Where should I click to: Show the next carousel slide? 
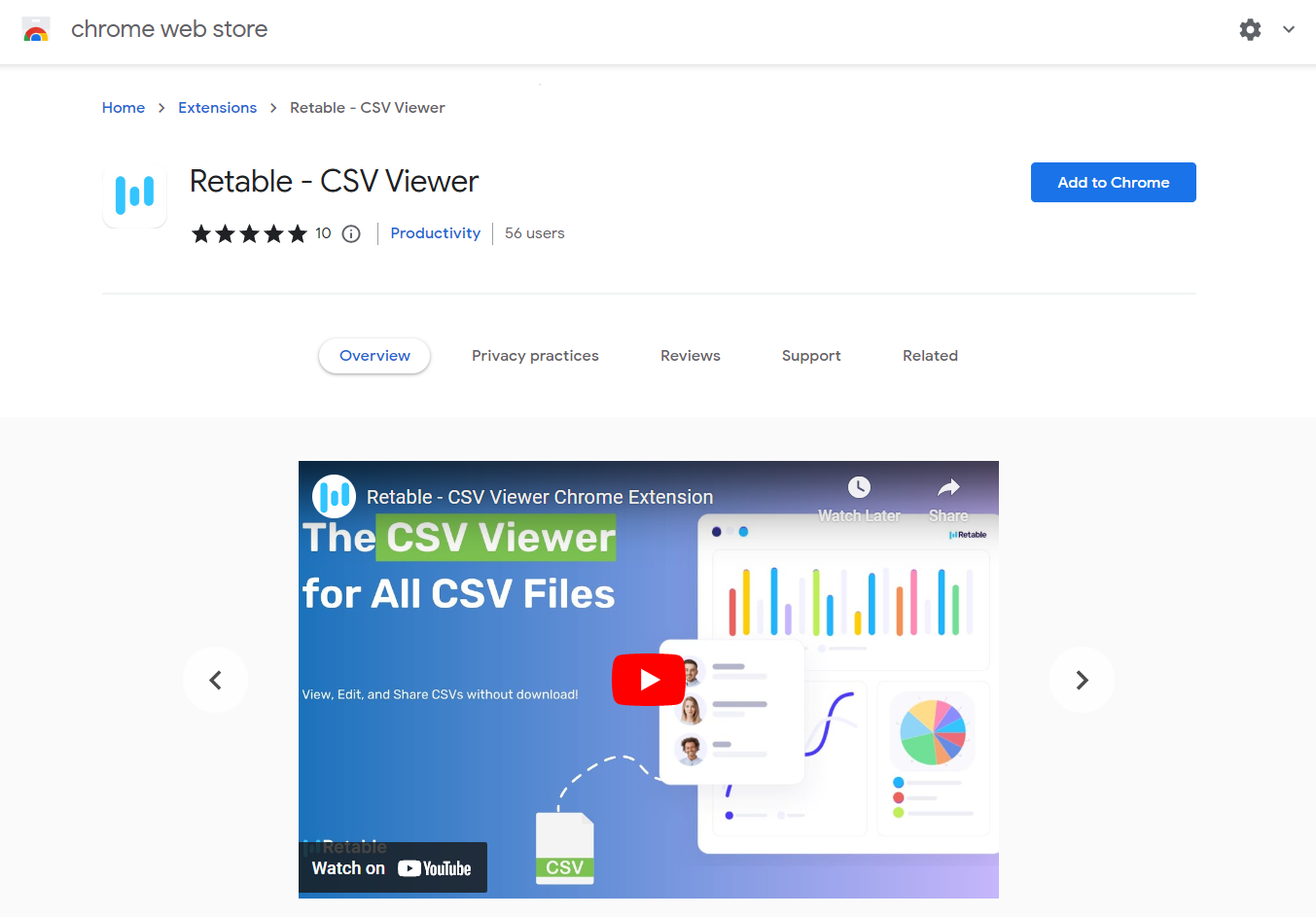point(1082,680)
